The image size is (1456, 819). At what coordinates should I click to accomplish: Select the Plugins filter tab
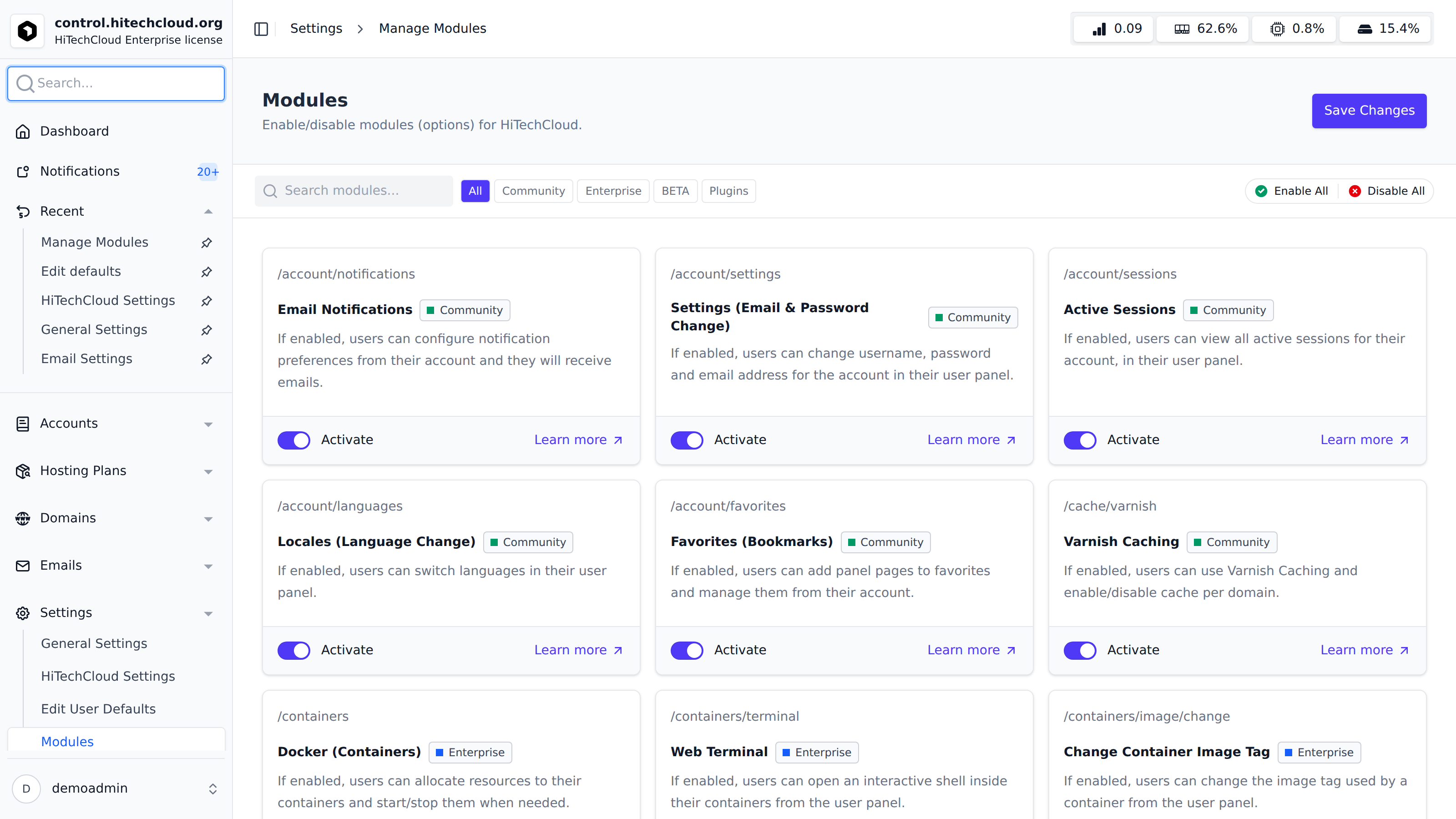[728, 191]
